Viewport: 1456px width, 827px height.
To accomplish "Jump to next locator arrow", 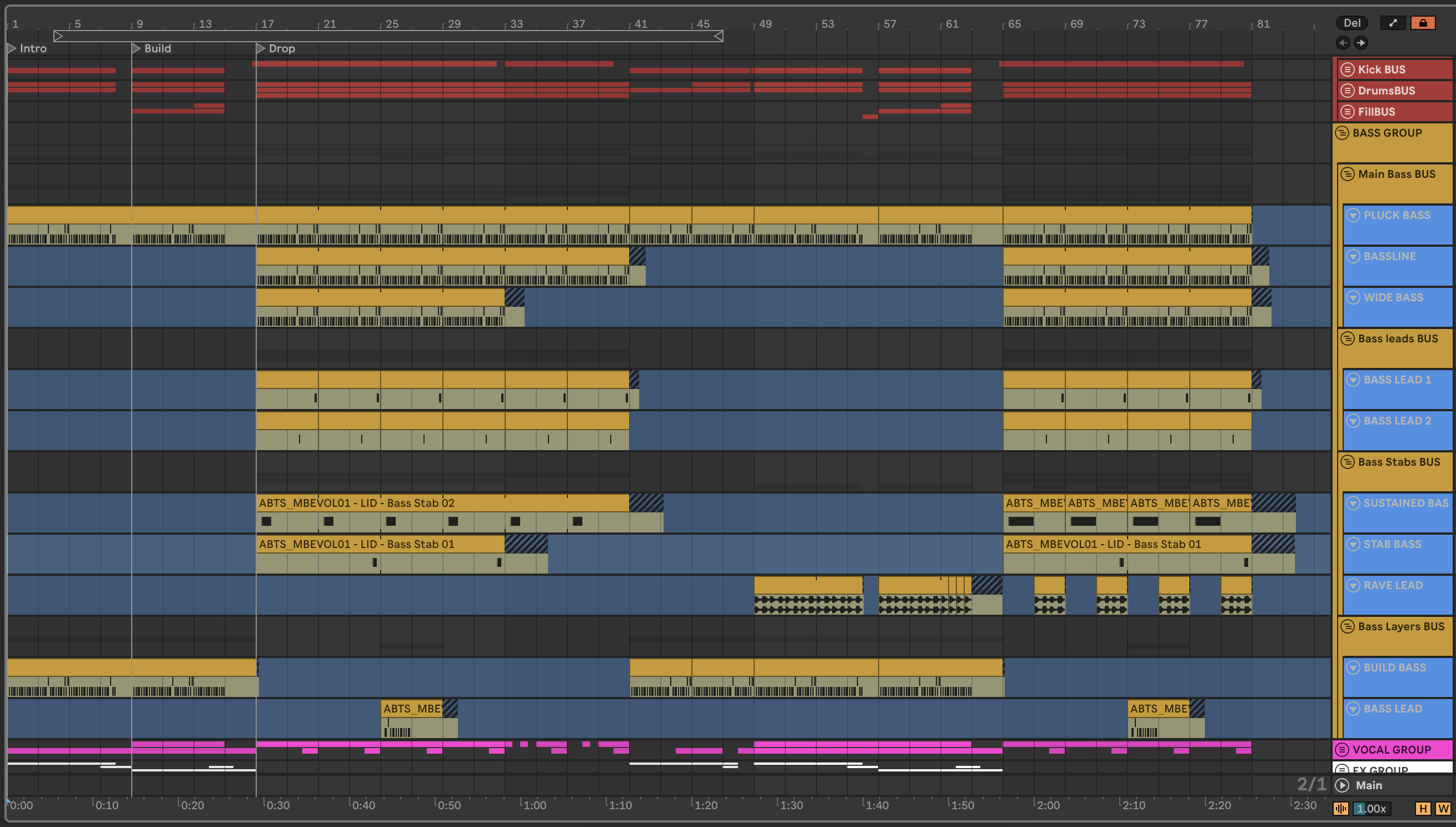I will coord(1361,43).
